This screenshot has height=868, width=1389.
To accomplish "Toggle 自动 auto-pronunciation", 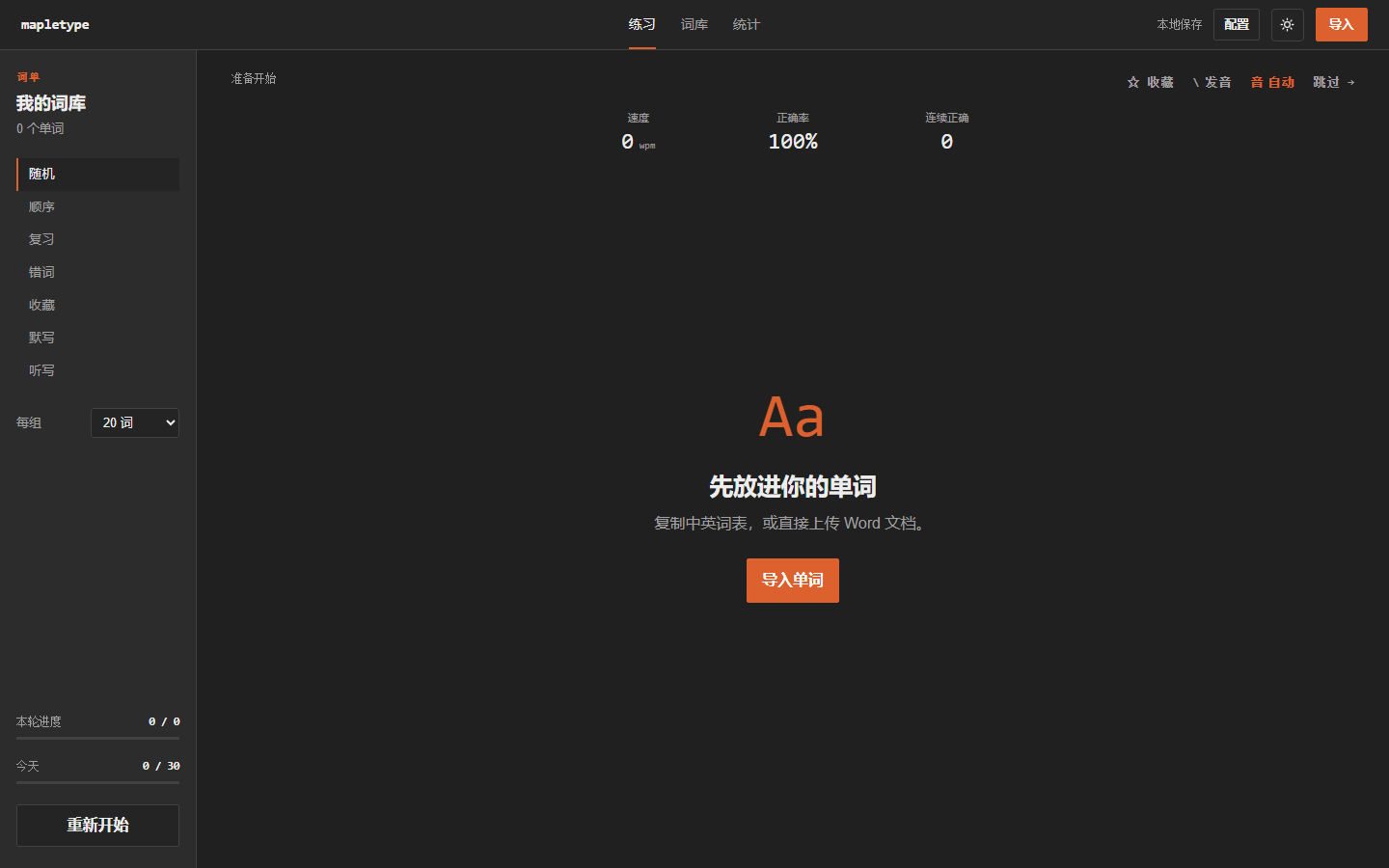I will tap(1272, 83).
